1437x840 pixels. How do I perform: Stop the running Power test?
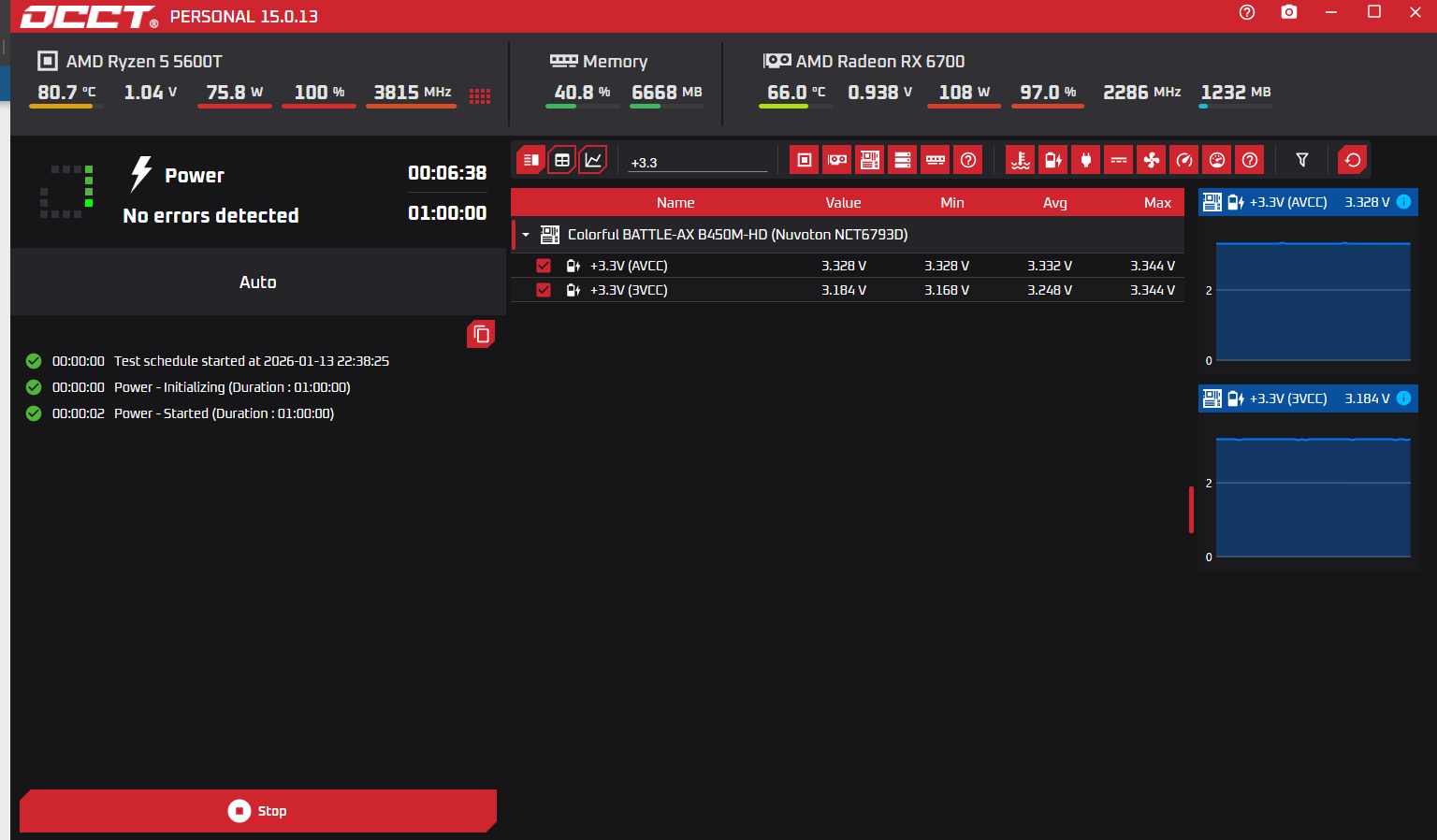pos(258,811)
